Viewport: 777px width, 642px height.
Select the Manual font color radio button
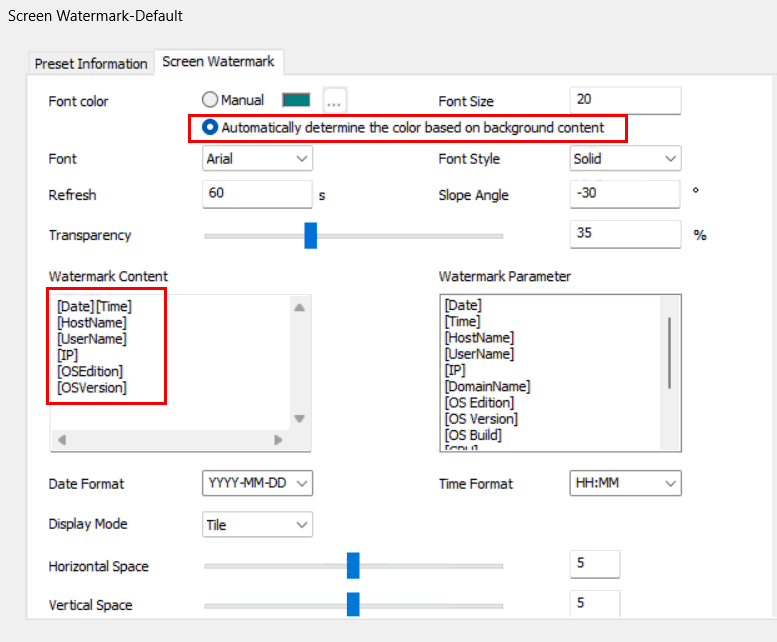click(x=210, y=100)
